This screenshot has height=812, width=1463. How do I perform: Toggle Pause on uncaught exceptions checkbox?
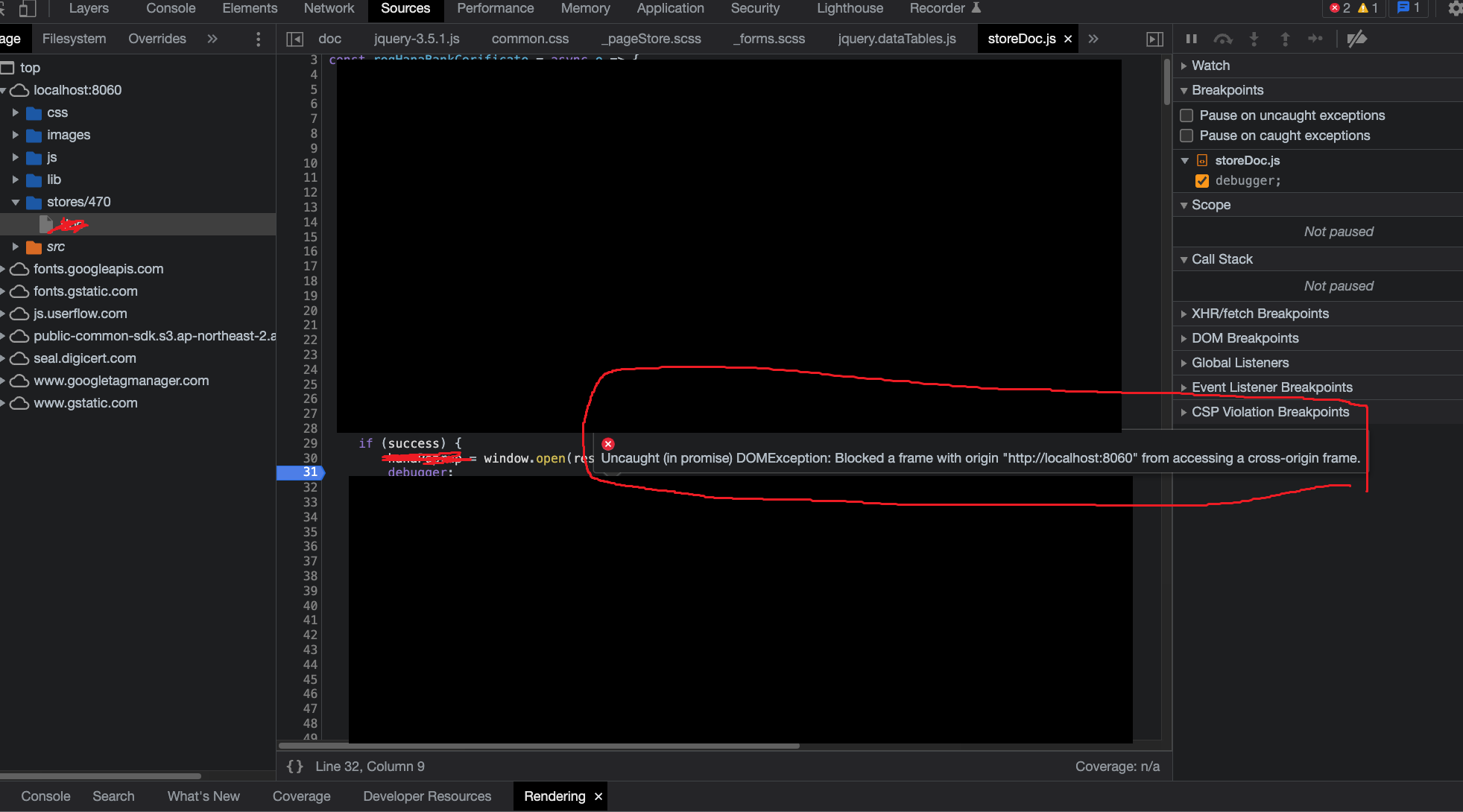tap(1187, 114)
